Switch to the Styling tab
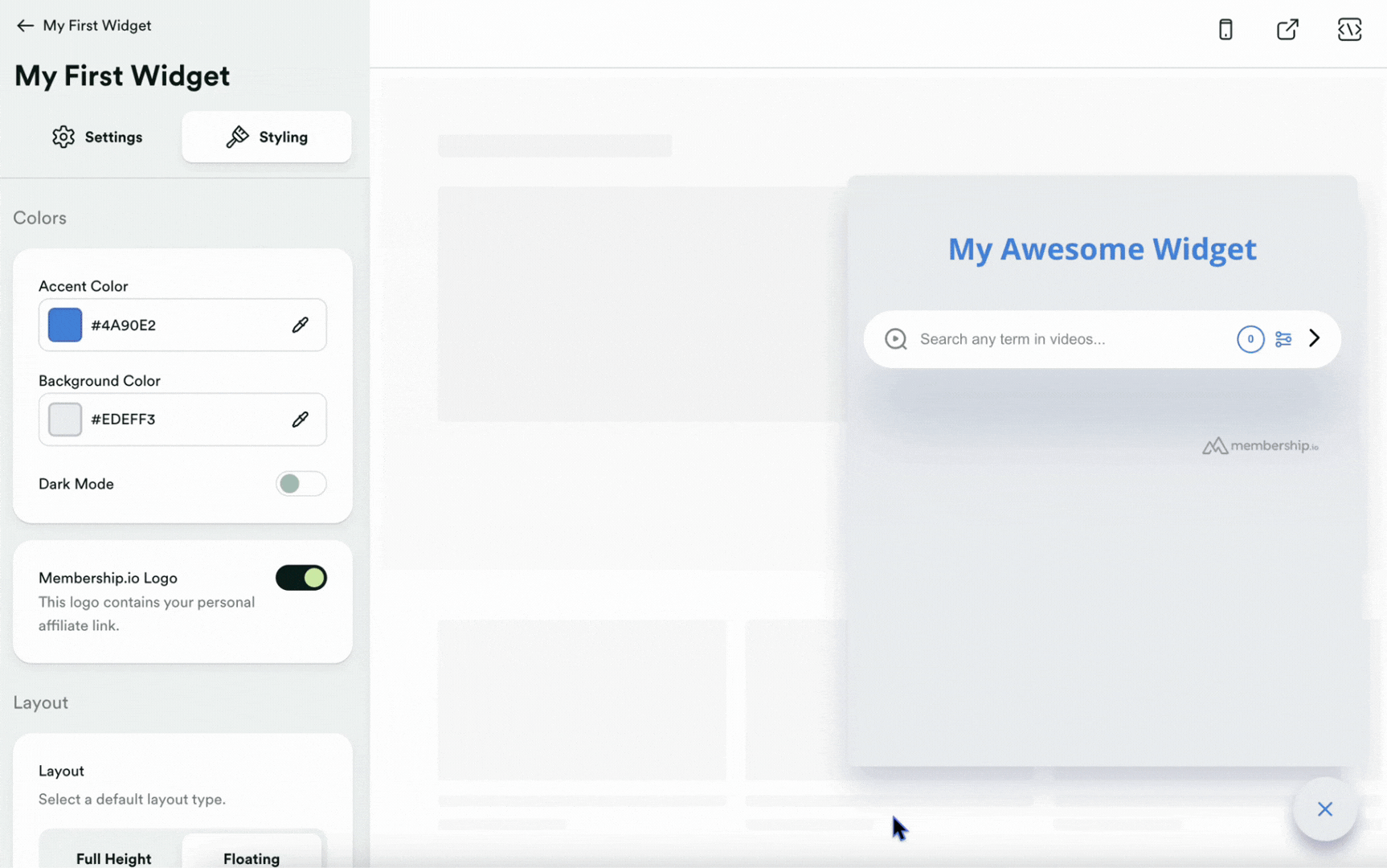The height and width of the screenshot is (868, 1387). (267, 137)
